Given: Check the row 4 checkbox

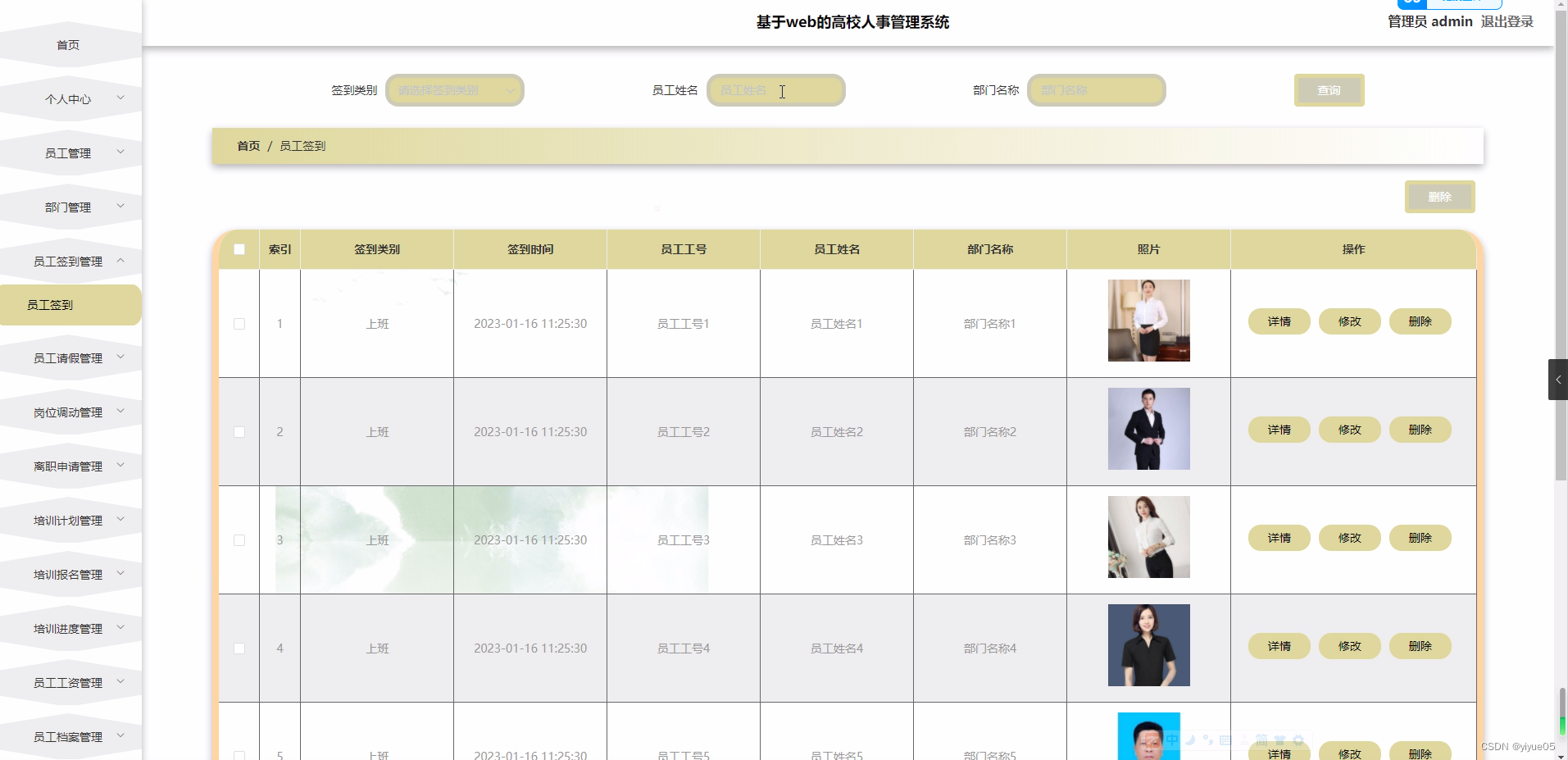Looking at the screenshot, I should tap(239, 649).
